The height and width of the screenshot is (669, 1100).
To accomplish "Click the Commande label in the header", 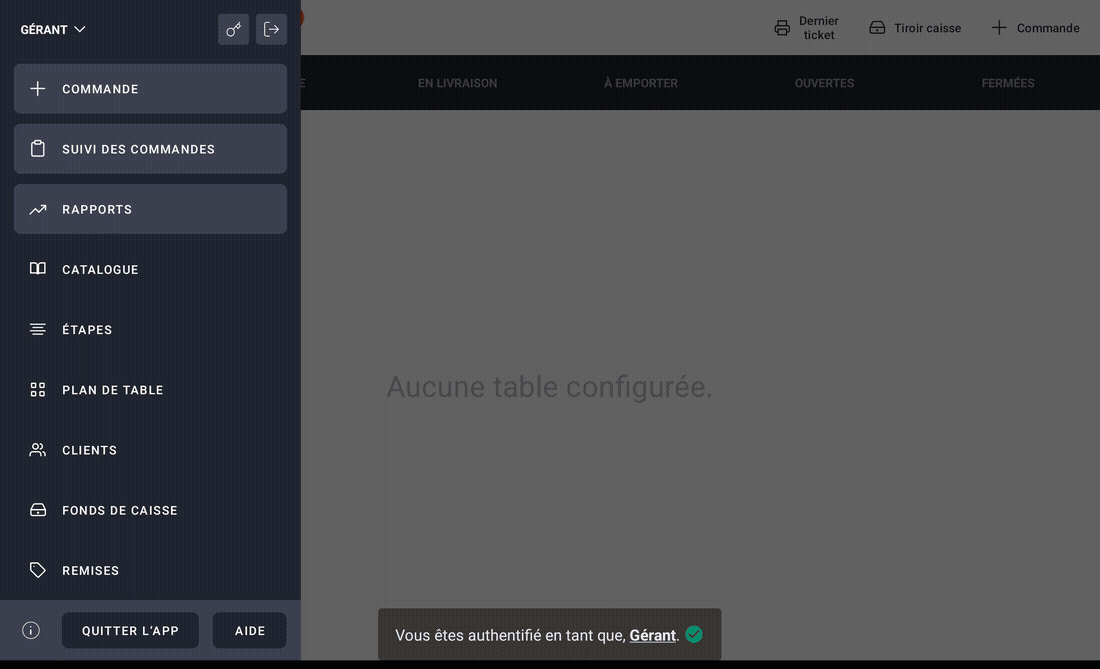I will [x=1048, y=28].
